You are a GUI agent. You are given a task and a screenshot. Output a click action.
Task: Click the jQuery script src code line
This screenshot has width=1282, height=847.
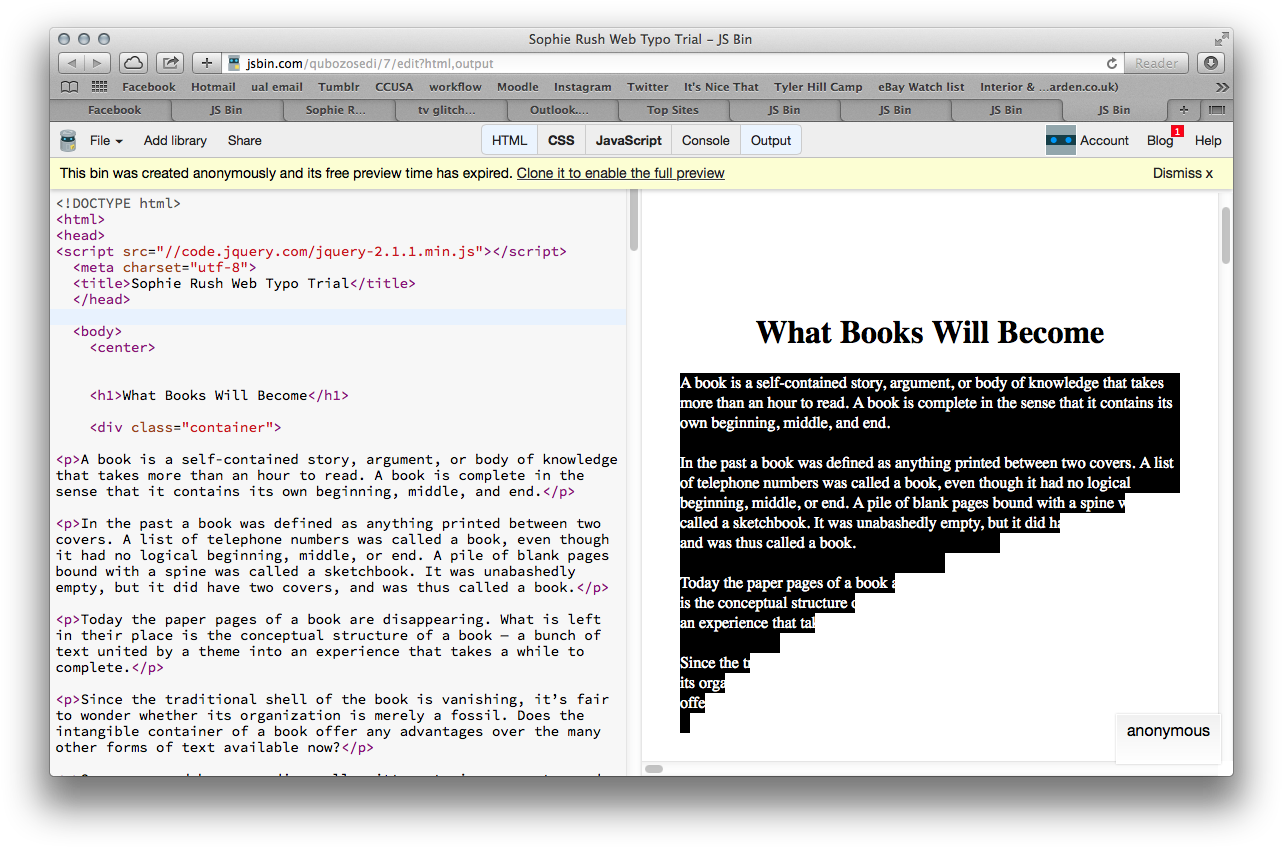311,251
